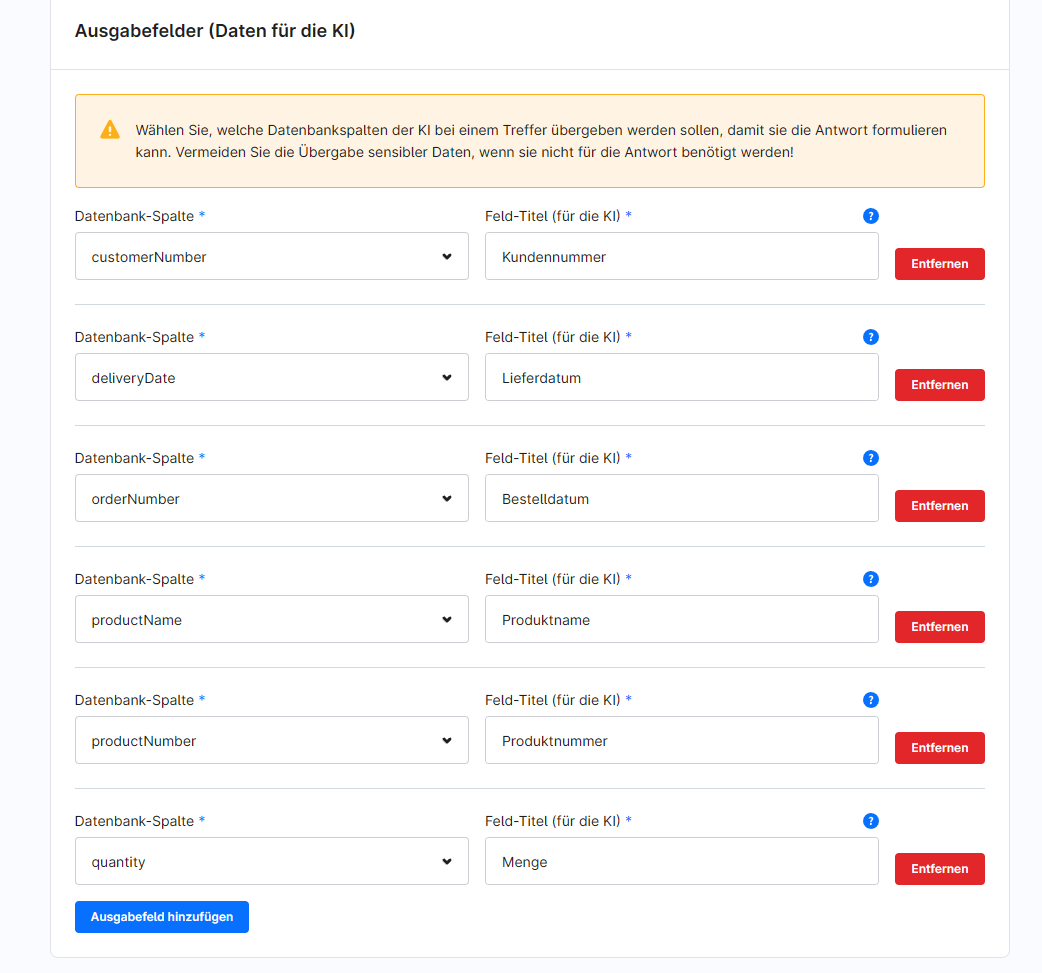Viewport: 1042px width, 973px height.
Task: Open the help tooltip for the Produktnummer field
Action: point(871,699)
